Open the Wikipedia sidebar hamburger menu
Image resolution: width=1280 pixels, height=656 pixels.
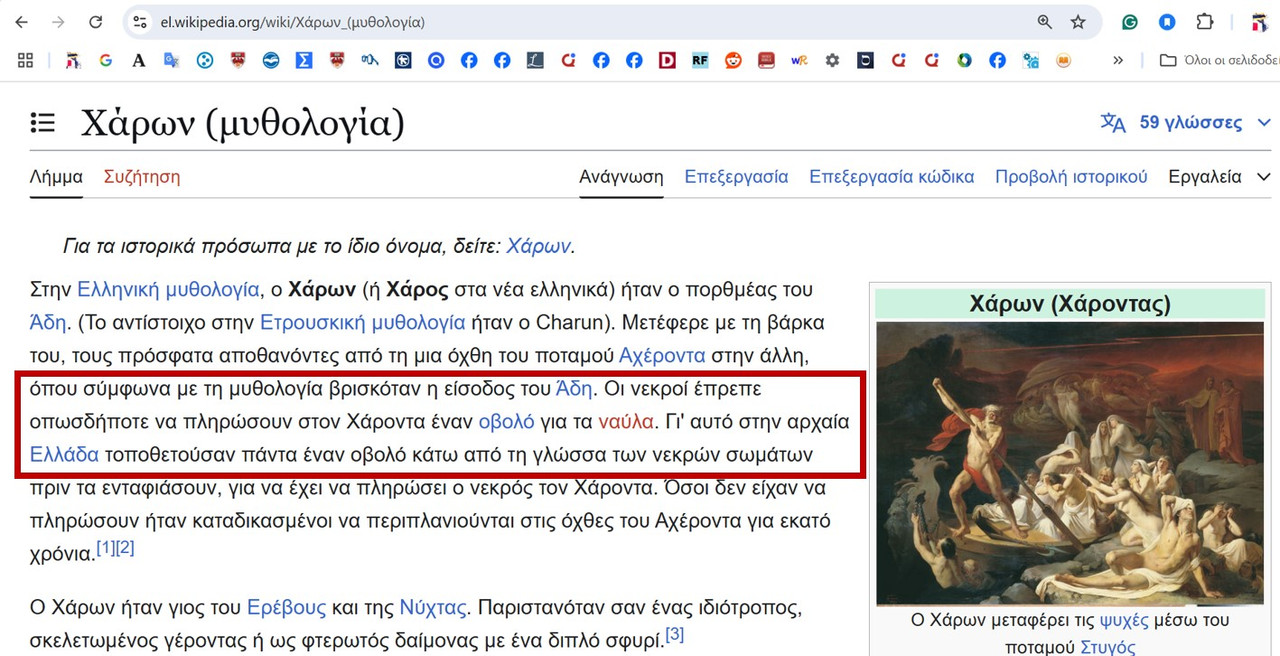click(x=43, y=123)
